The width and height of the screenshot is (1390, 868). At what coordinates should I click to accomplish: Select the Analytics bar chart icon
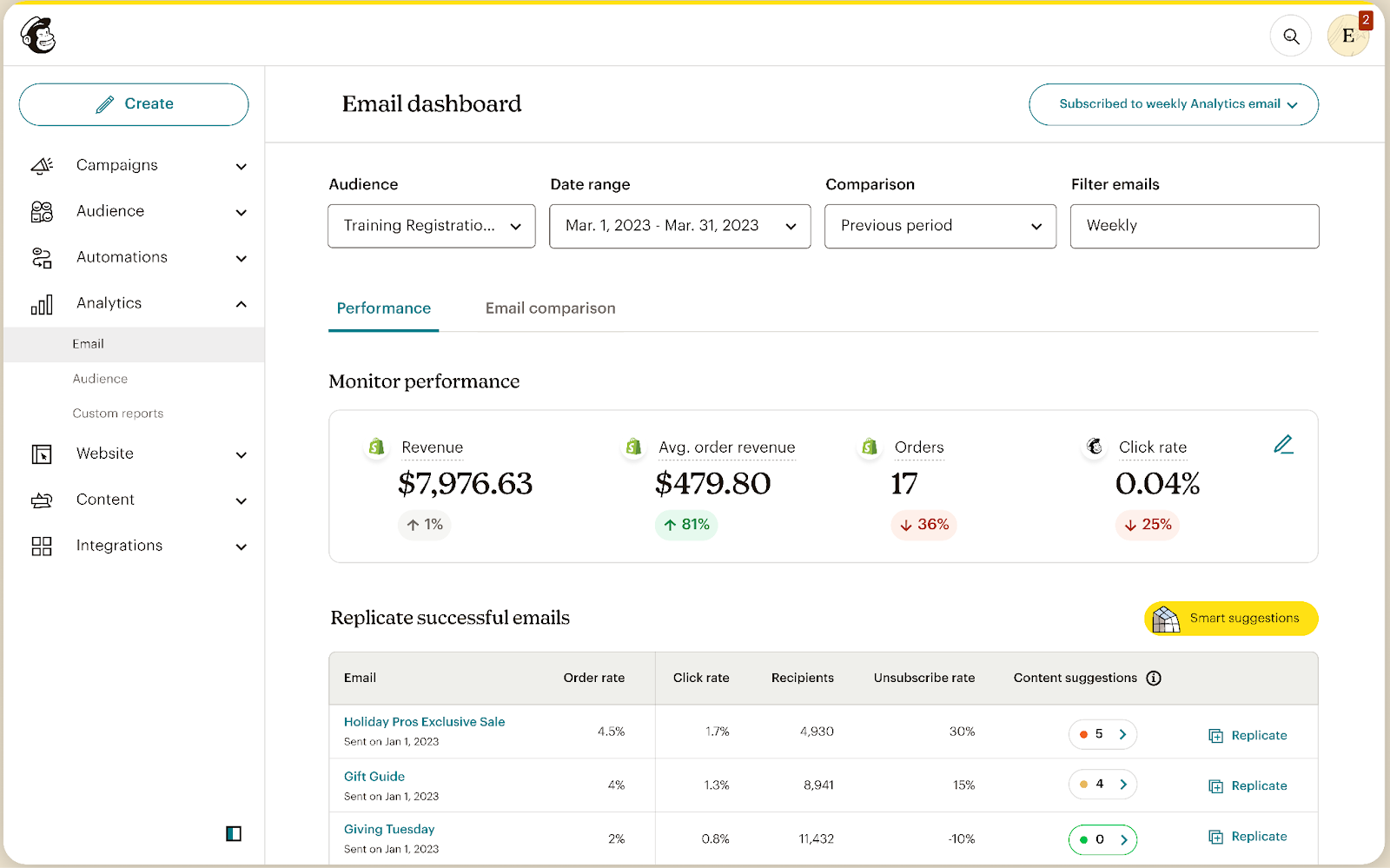click(x=41, y=303)
